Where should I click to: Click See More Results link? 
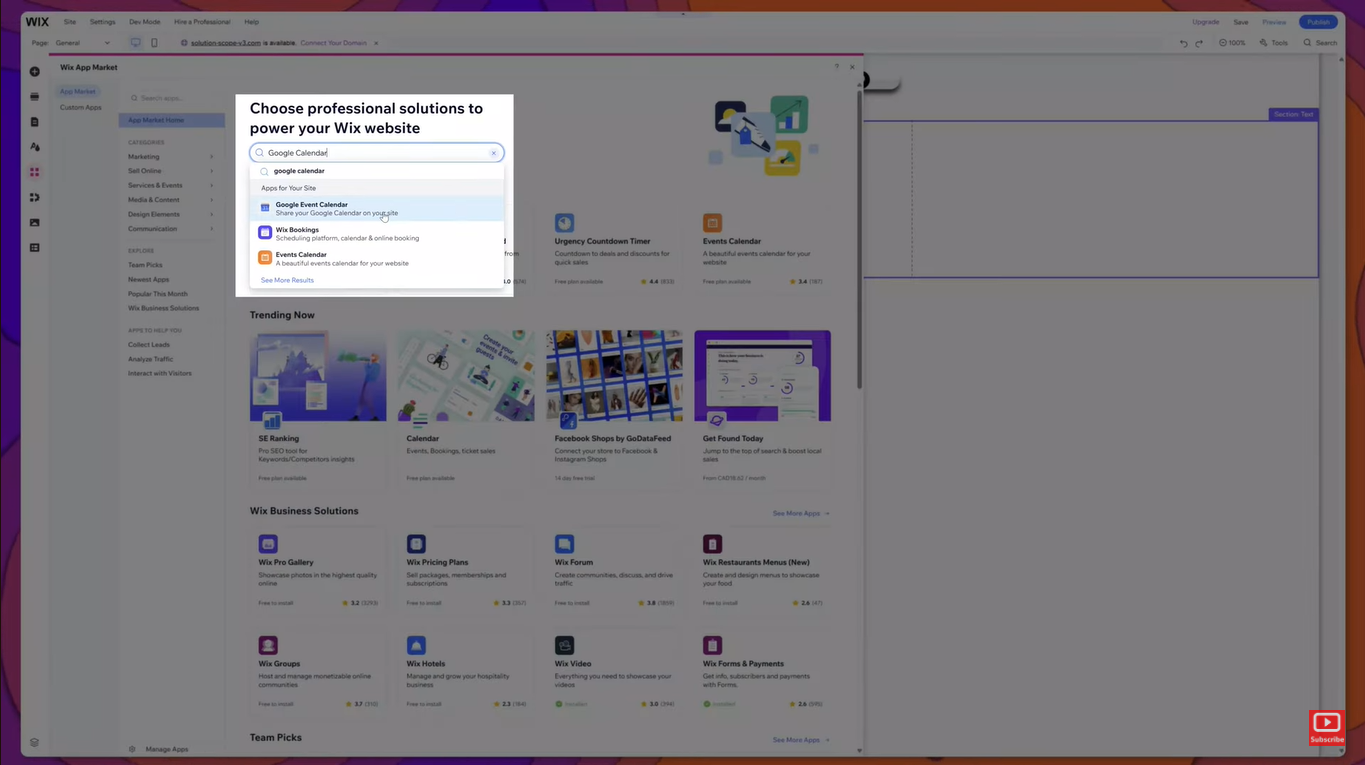[x=287, y=280]
